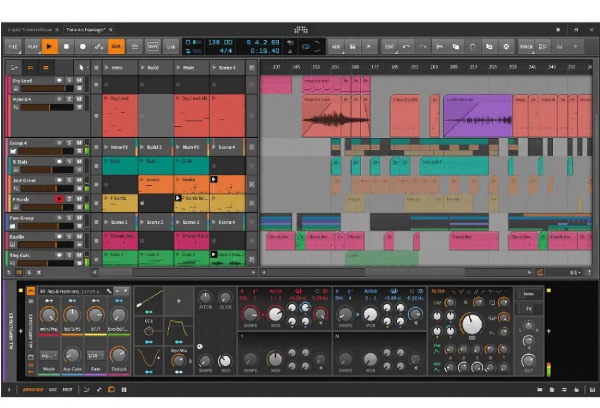Click the redo arrow icon

422,47
